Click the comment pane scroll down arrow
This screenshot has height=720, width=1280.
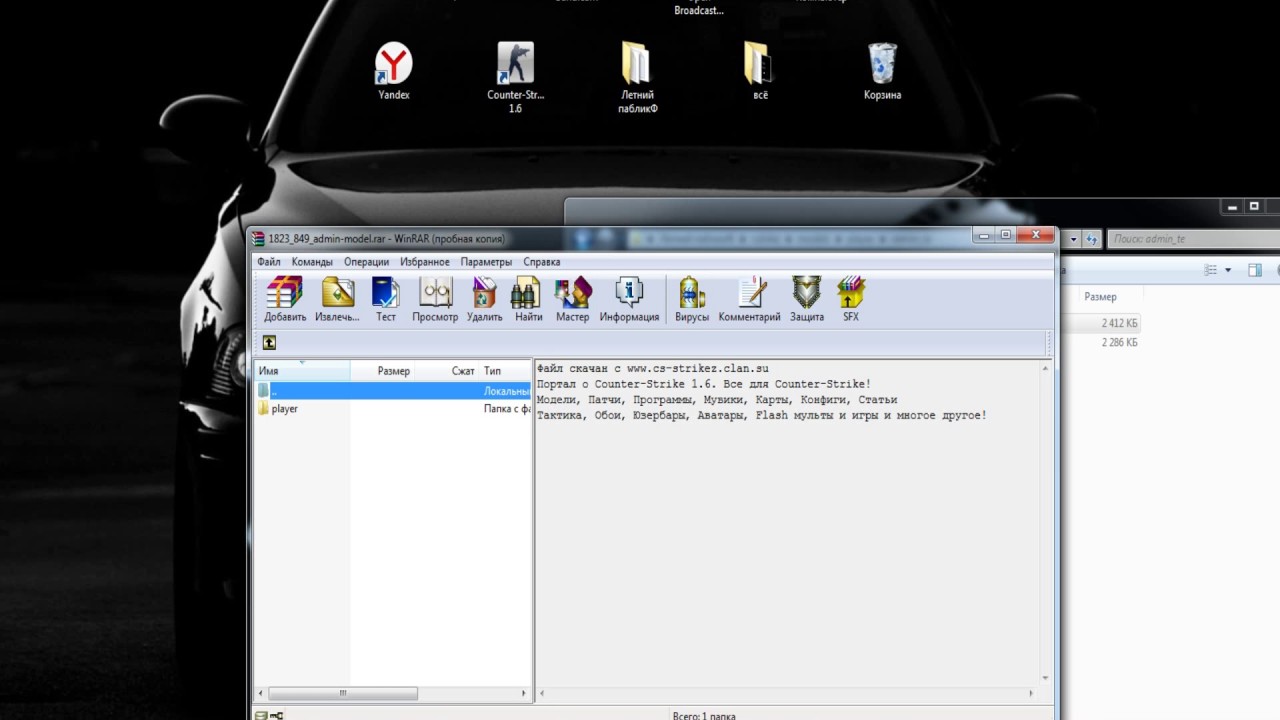click(x=1046, y=679)
